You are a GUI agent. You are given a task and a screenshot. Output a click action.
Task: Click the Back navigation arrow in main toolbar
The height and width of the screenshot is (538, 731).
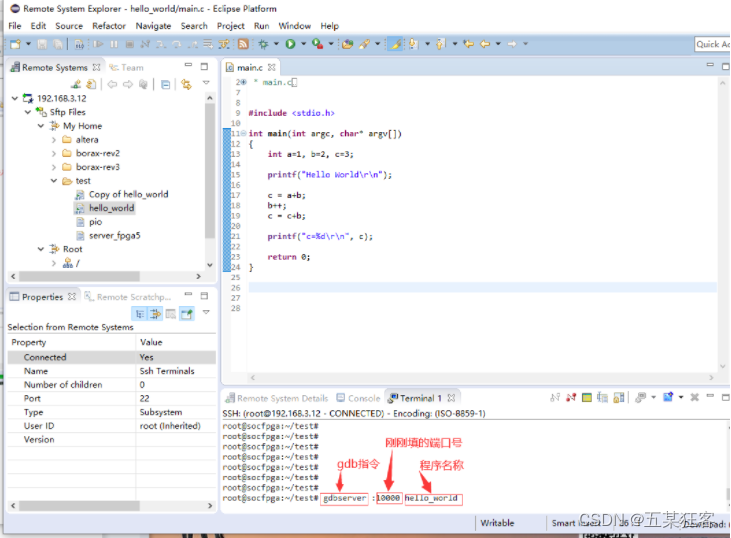[485, 44]
